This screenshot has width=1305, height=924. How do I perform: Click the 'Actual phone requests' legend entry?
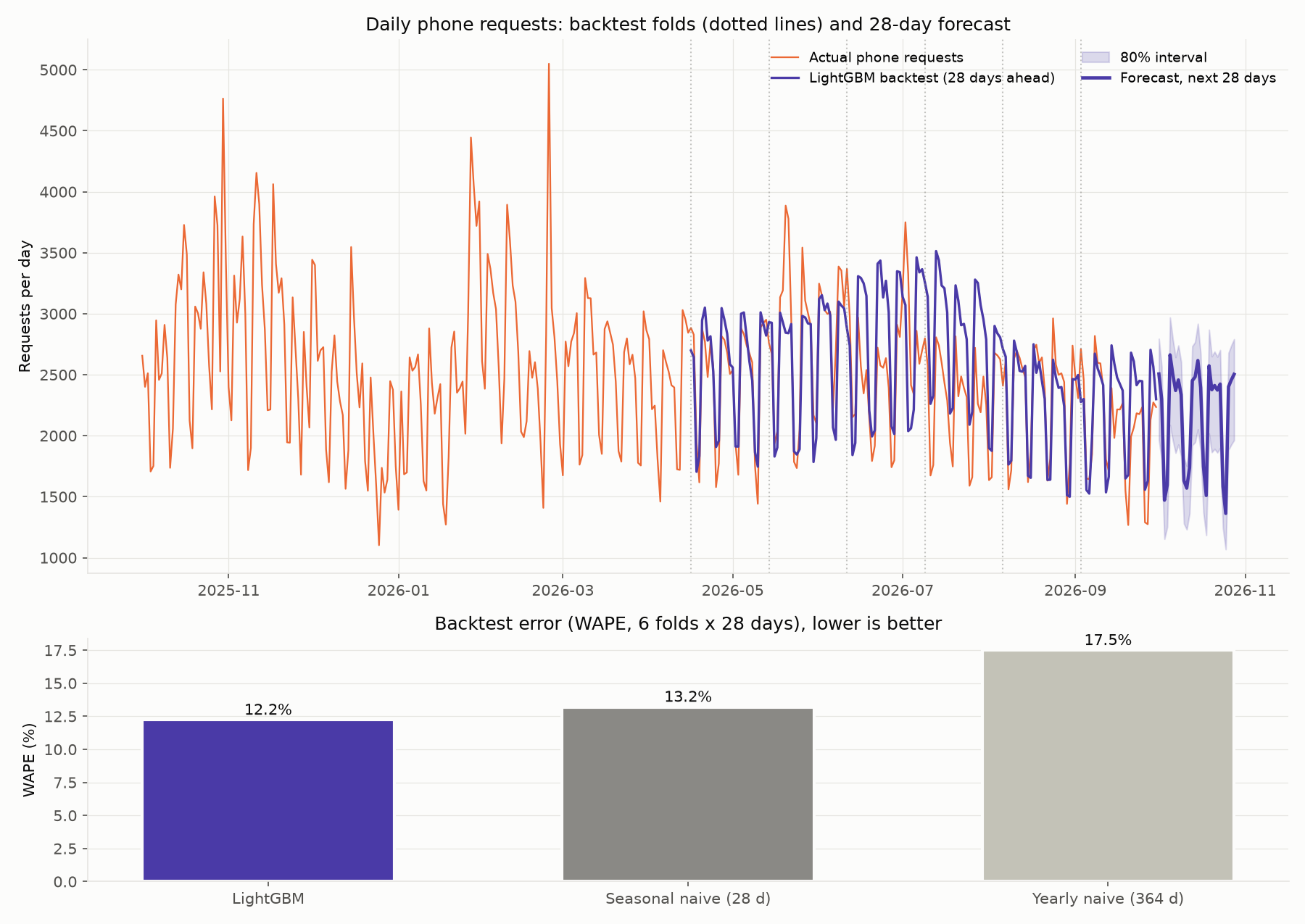coord(866,57)
